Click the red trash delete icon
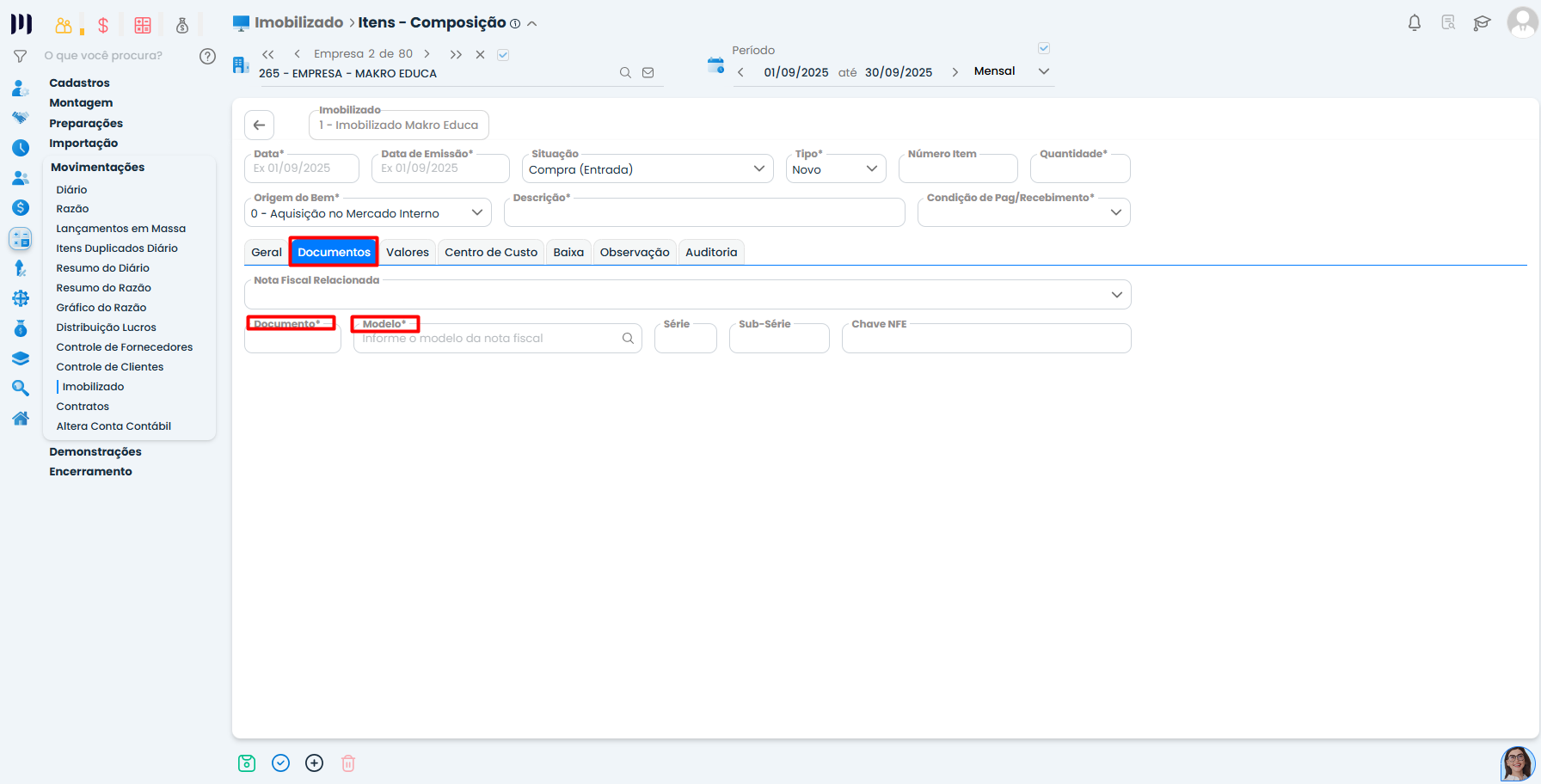 [348, 763]
